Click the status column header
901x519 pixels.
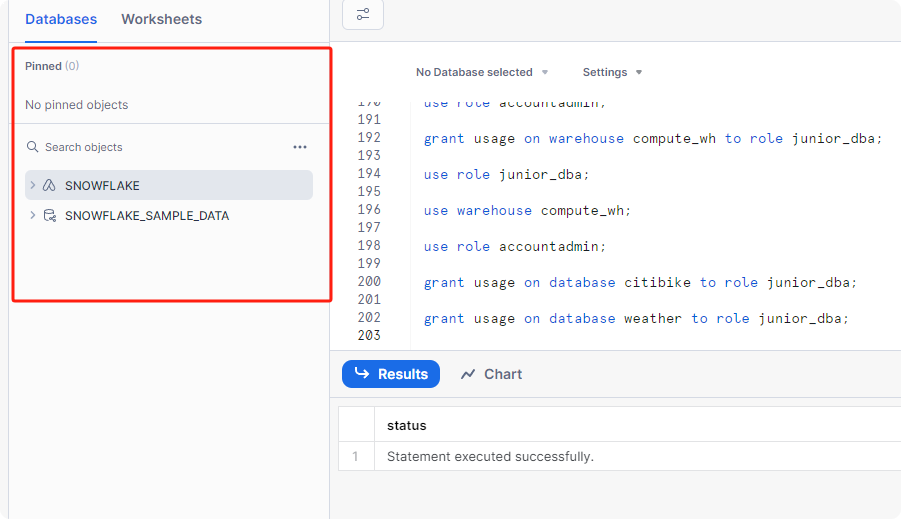pos(407,425)
